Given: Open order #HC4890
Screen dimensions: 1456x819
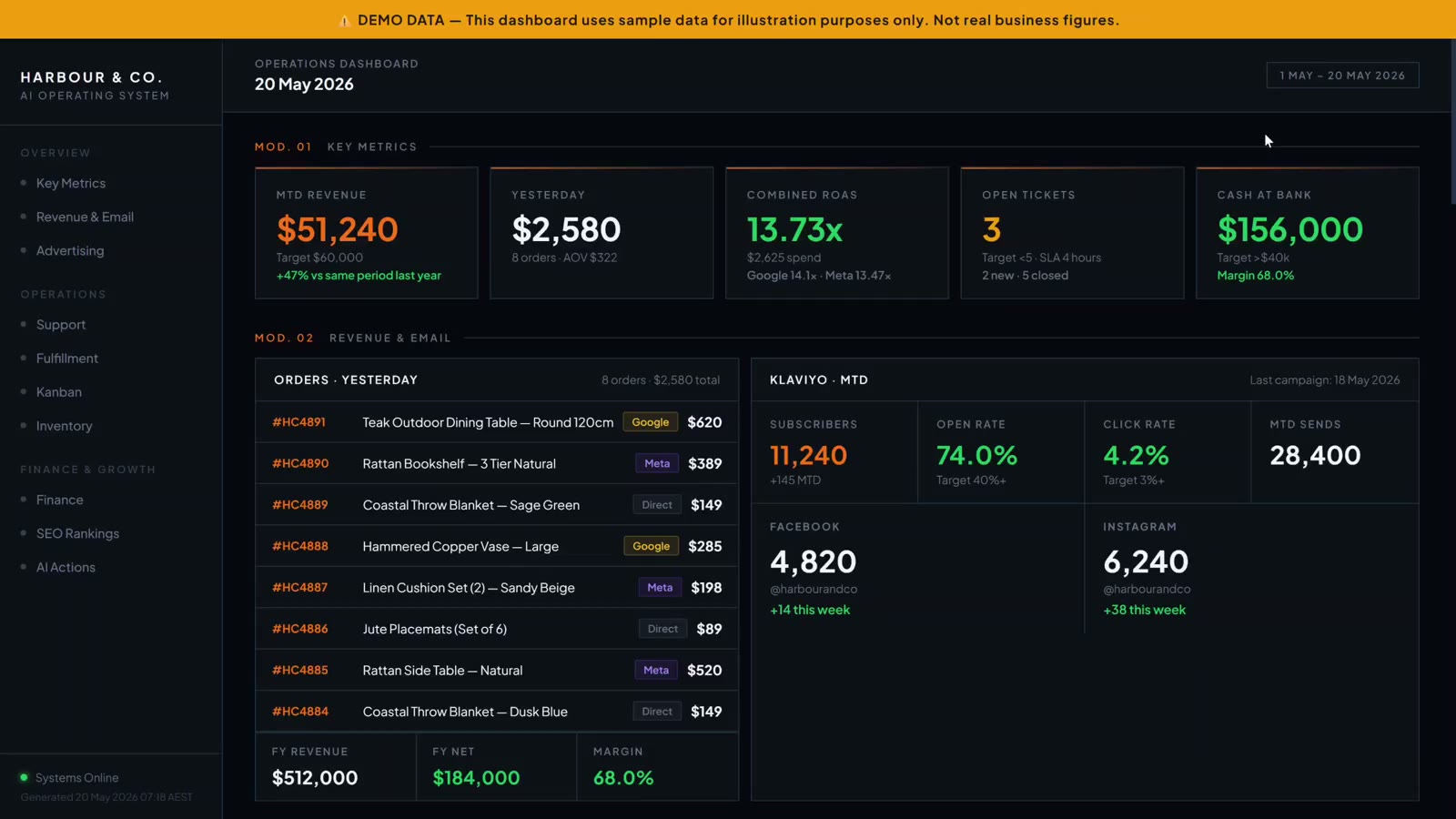Looking at the screenshot, I should click(300, 463).
